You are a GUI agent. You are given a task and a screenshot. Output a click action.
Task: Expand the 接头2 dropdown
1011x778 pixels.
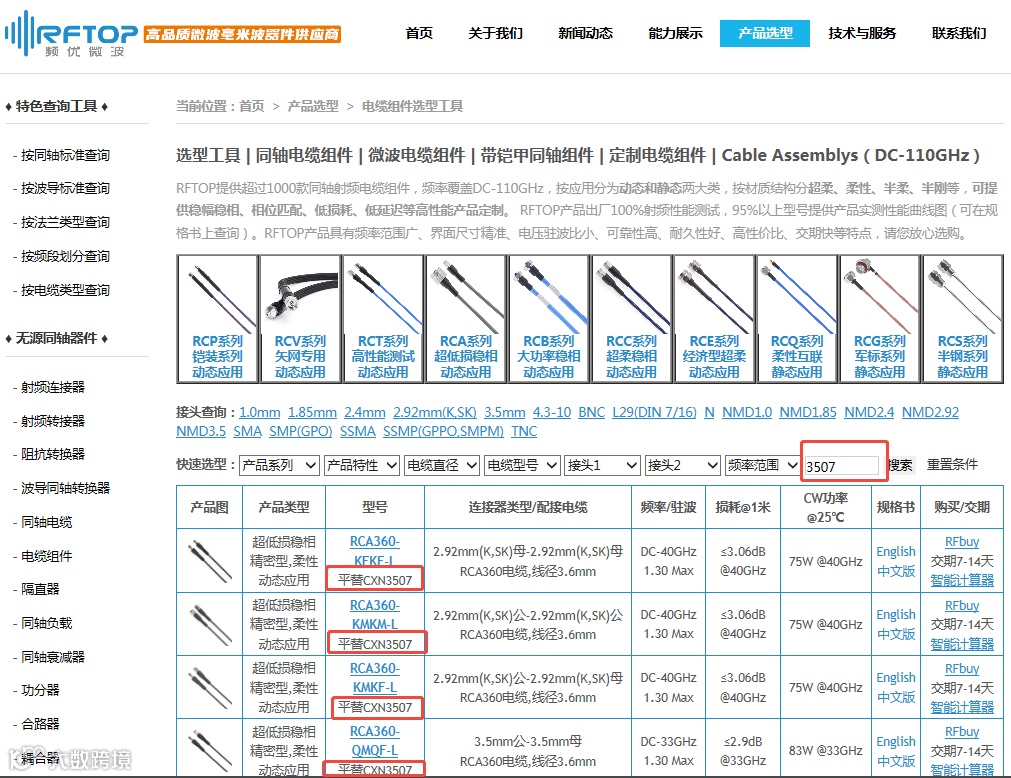coord(682,465)
